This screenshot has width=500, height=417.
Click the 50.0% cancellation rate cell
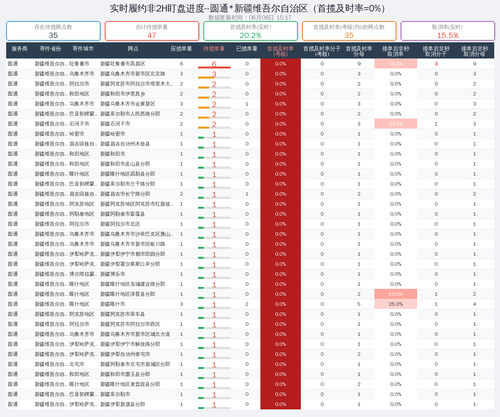[x=396, y=294]
